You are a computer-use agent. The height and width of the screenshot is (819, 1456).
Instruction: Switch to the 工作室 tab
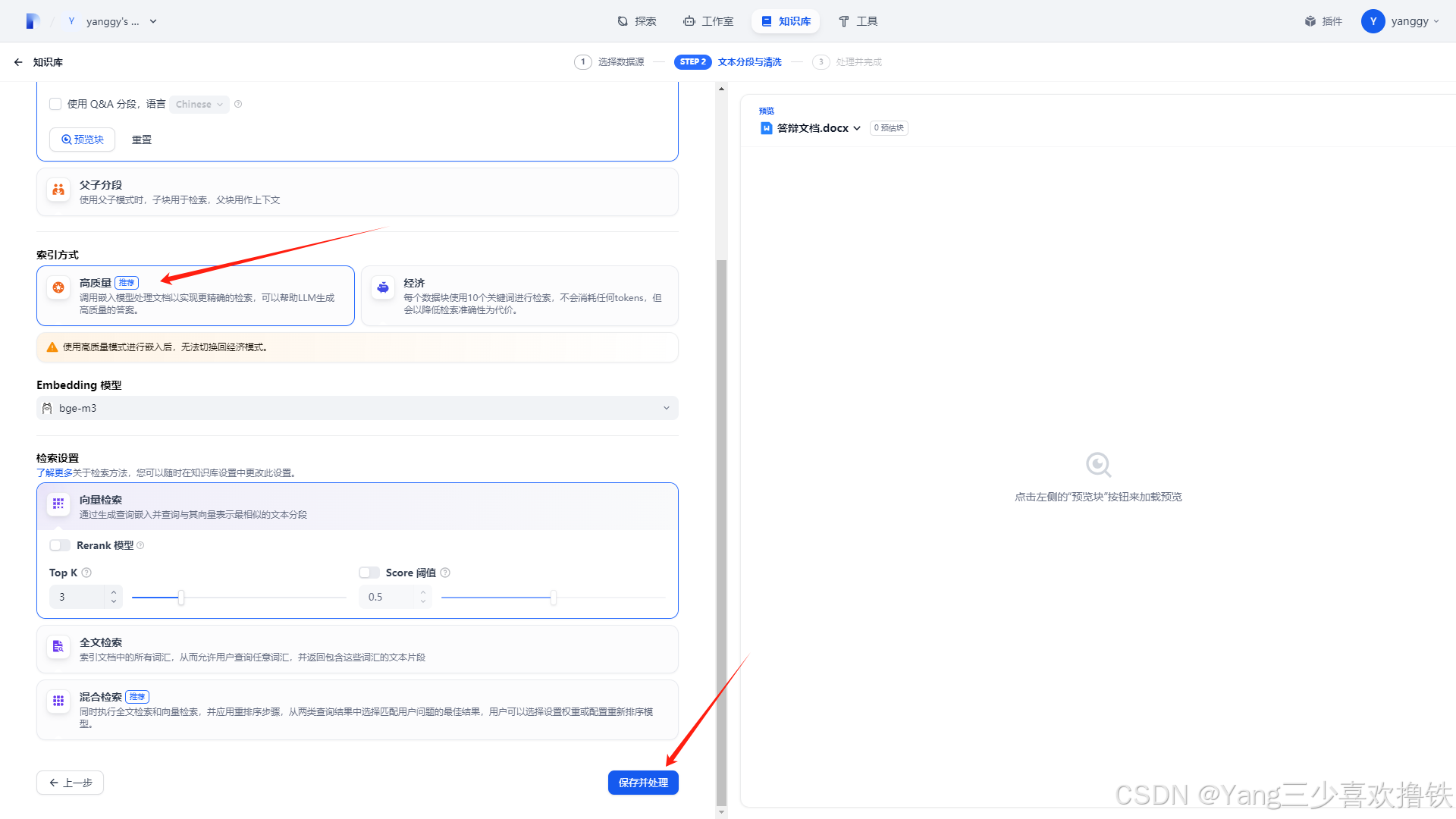tap(708, 21)
